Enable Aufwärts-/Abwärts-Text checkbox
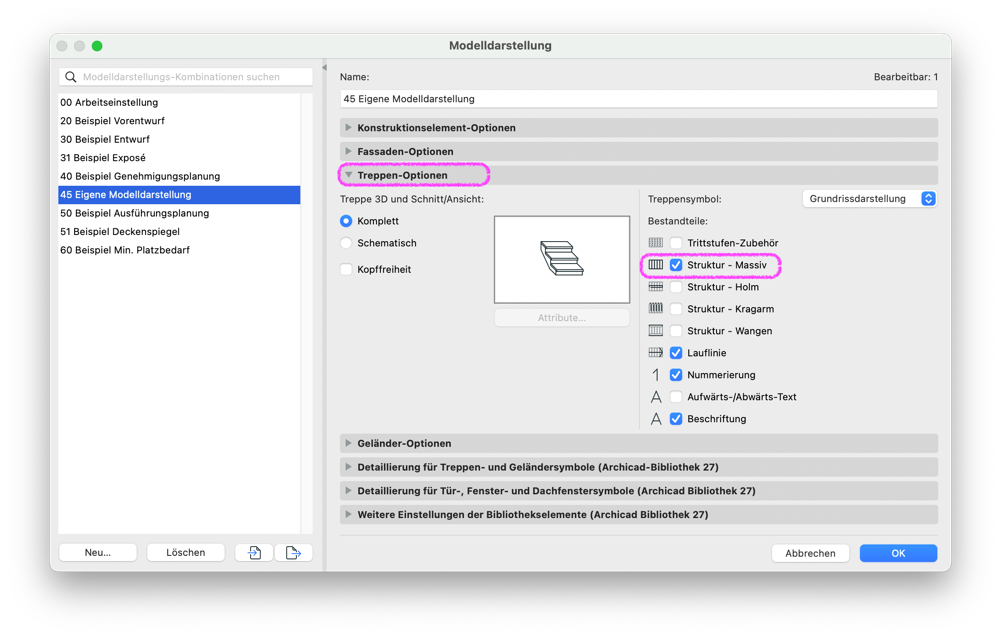Viewport: 1001px width, 637px height. (x=676, y=397)
